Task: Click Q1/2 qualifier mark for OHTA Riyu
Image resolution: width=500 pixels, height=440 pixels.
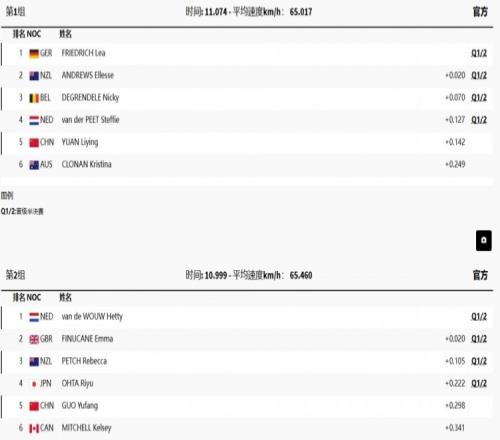Action: (x=479, y=383)
